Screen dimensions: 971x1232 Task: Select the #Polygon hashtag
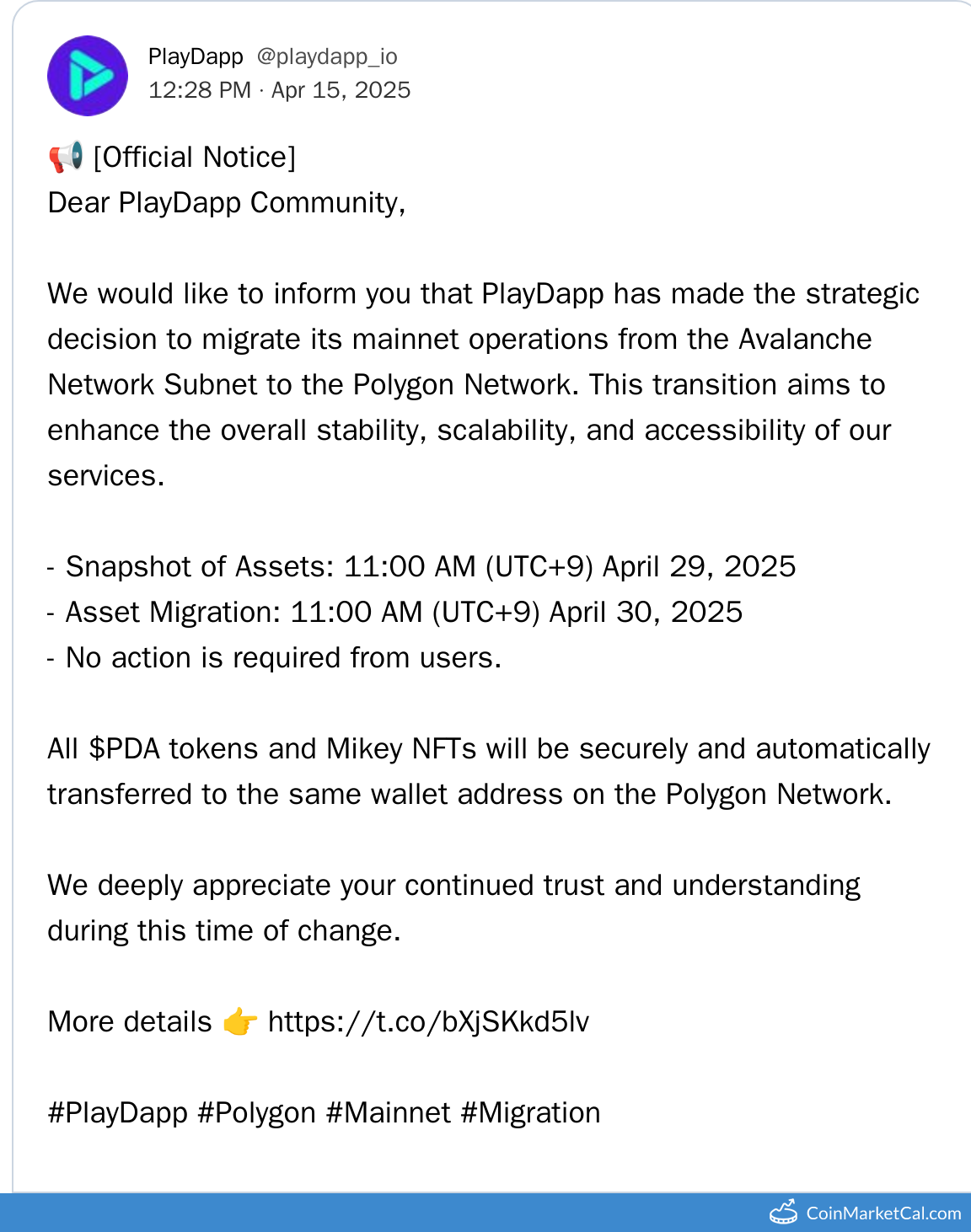[x=256, y=1112]
